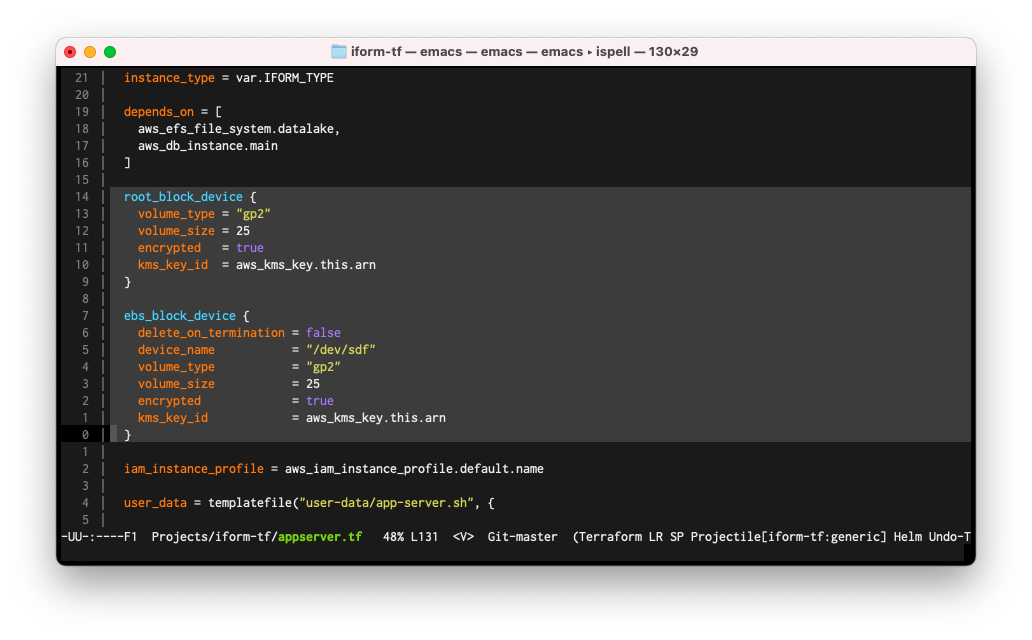Click 'device_name' attribute

tap(176, 350)
